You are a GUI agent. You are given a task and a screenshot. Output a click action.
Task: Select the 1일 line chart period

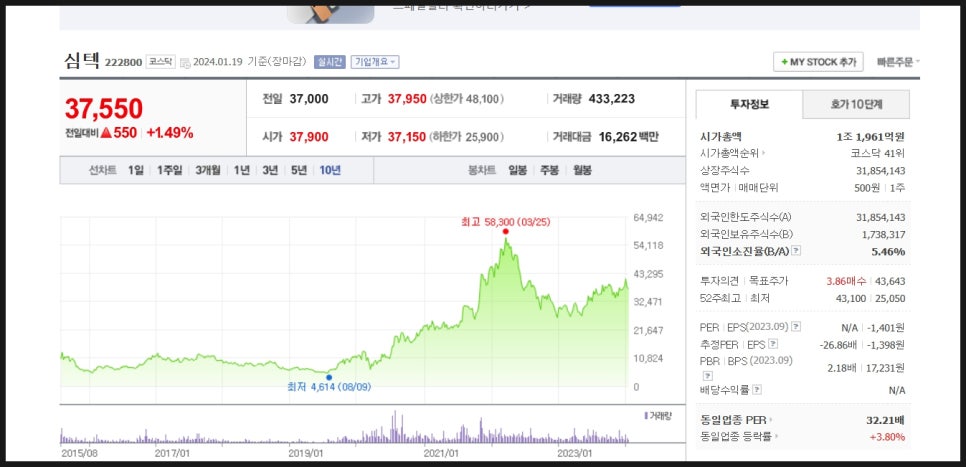(x=136, y=170)
